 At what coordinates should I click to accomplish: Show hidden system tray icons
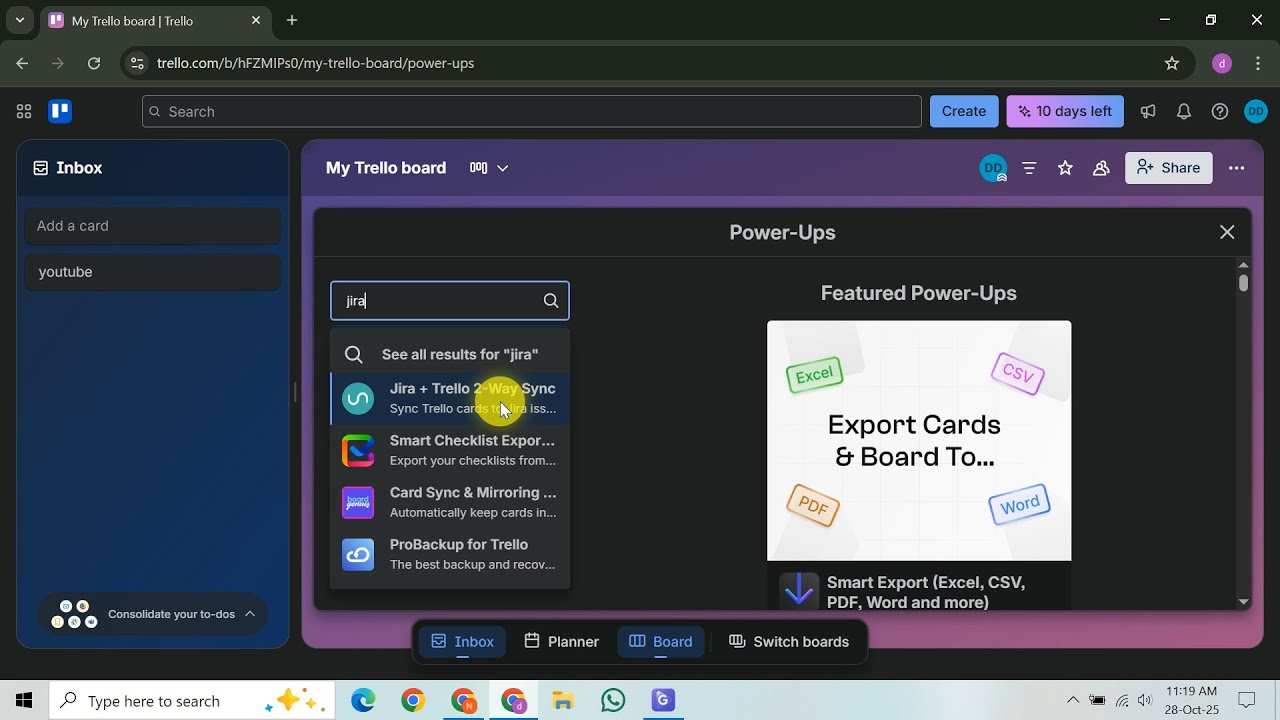(x=1073, y=701)
